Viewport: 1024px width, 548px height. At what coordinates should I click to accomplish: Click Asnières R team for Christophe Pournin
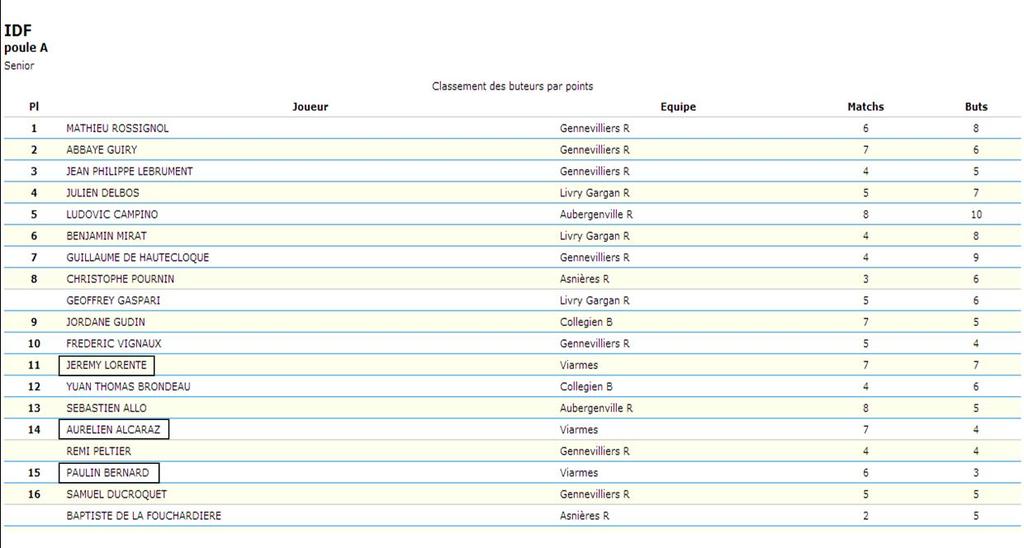584,279
